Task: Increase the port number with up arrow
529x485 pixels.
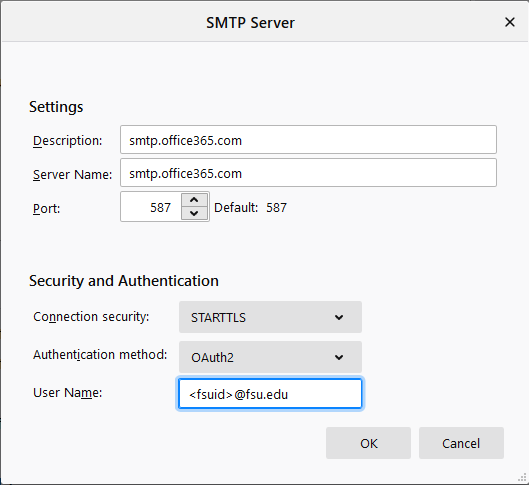Action: 194,200
